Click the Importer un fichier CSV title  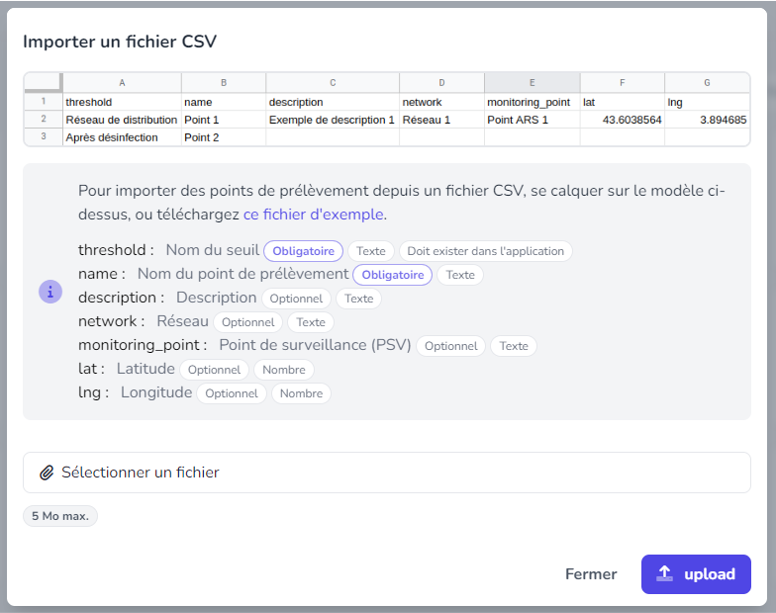click(120, 42)
